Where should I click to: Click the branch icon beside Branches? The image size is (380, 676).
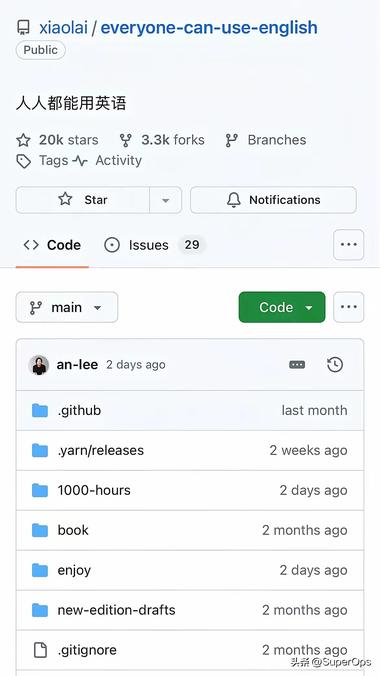pyautogui.click(x=232, y=140)
